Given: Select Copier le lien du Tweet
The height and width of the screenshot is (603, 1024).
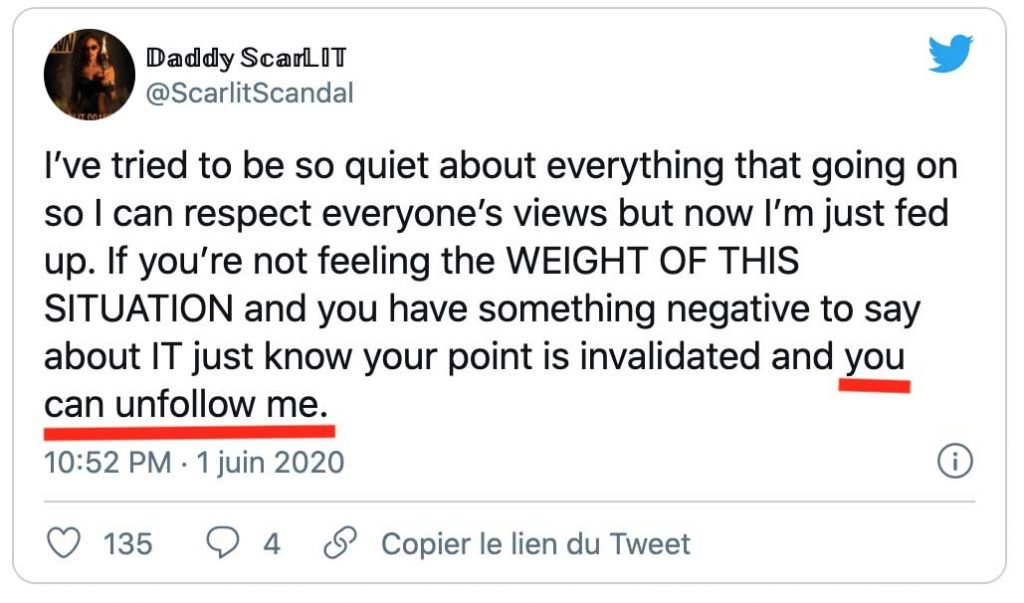Looking at the screenshot, I should click(536, 544).
